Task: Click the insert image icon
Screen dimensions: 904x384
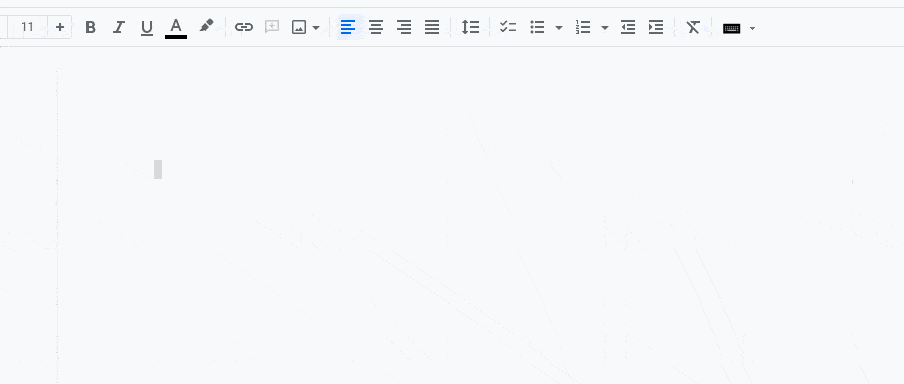Action: pos(299,27)
